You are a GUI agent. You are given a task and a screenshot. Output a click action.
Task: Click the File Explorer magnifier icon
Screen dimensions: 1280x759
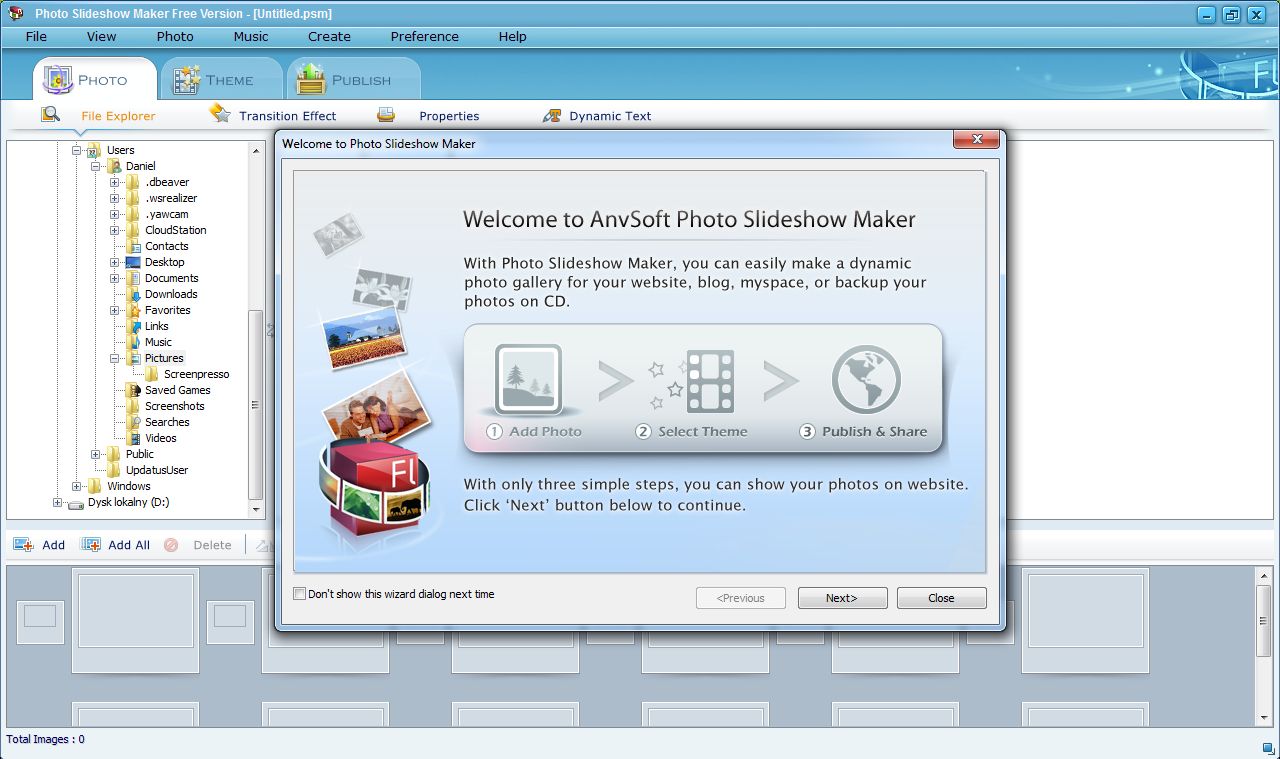click(x=50, y=115)
